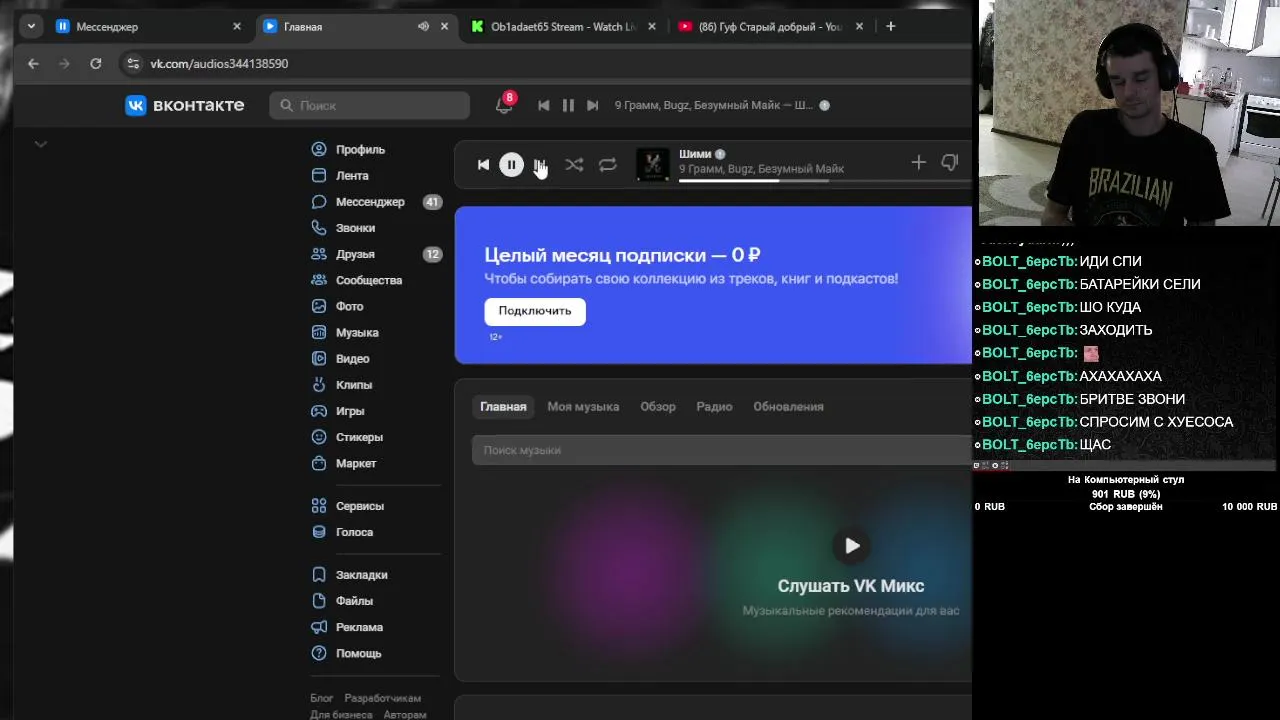Click the Сервисы grid icon

[x=319, y=506]
